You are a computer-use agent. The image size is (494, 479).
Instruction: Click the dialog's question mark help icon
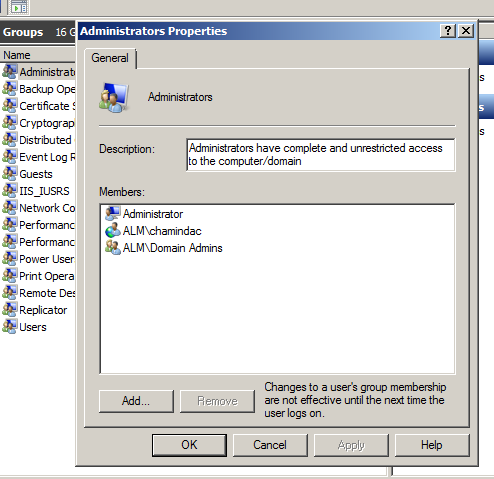click(448, 31)
